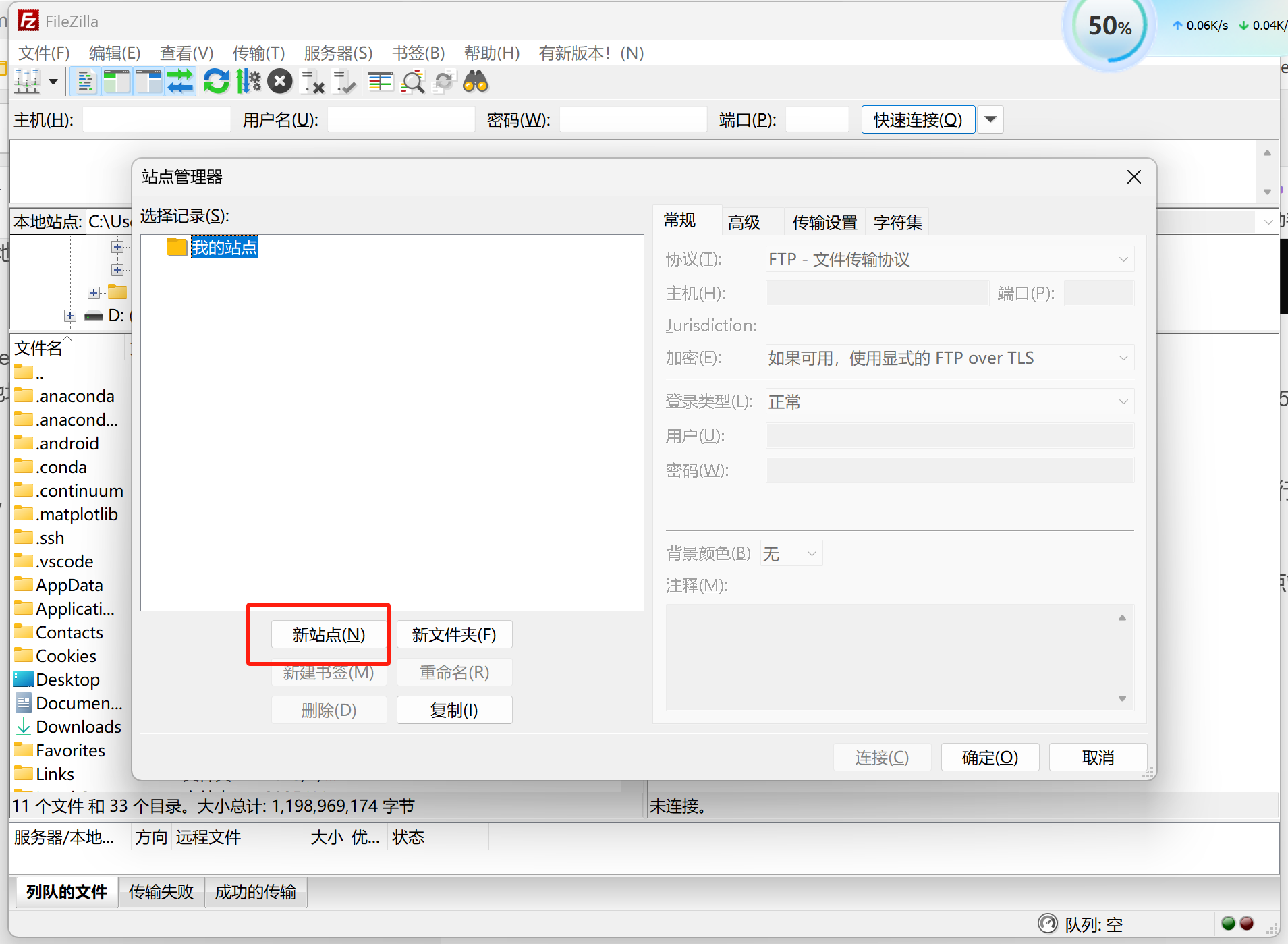Click the message log scrollbar down arrow
Screen dimensions: 1288x944
[1267, 192]
